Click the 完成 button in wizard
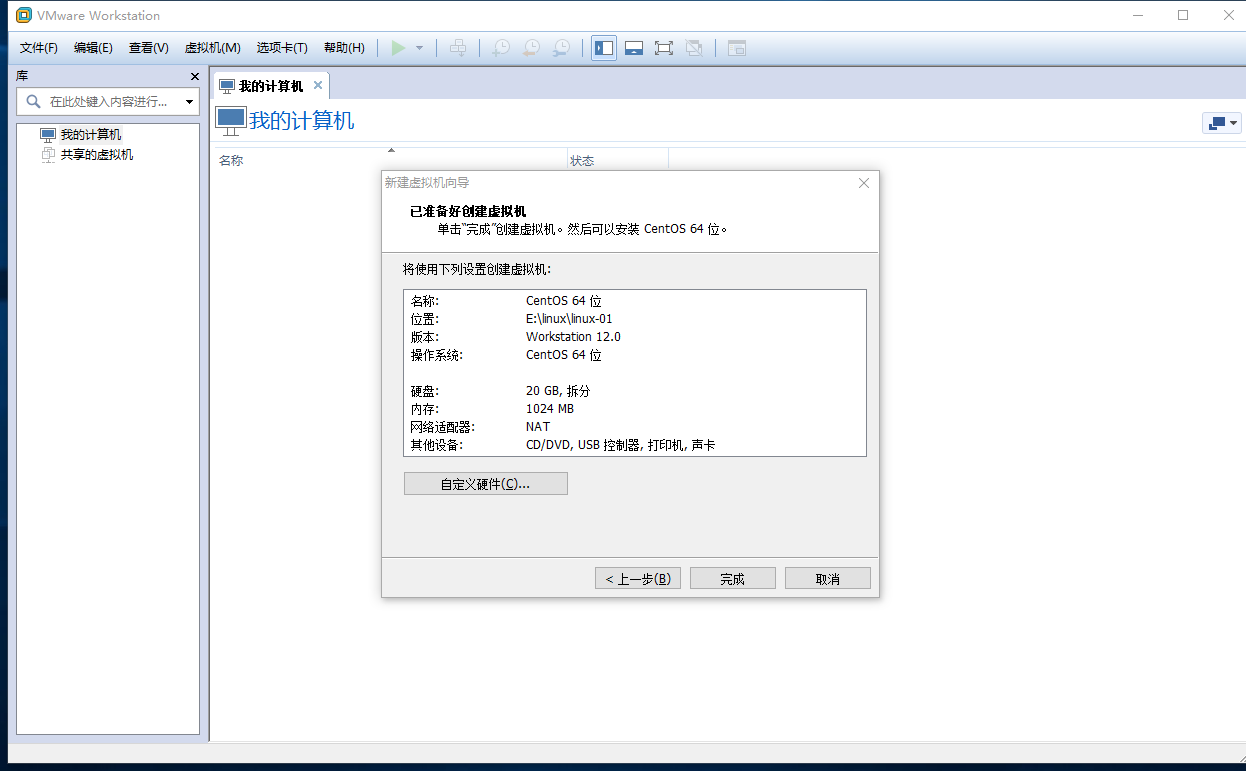This screenshot has height=771, width=1246. click(x=733, y=579)
